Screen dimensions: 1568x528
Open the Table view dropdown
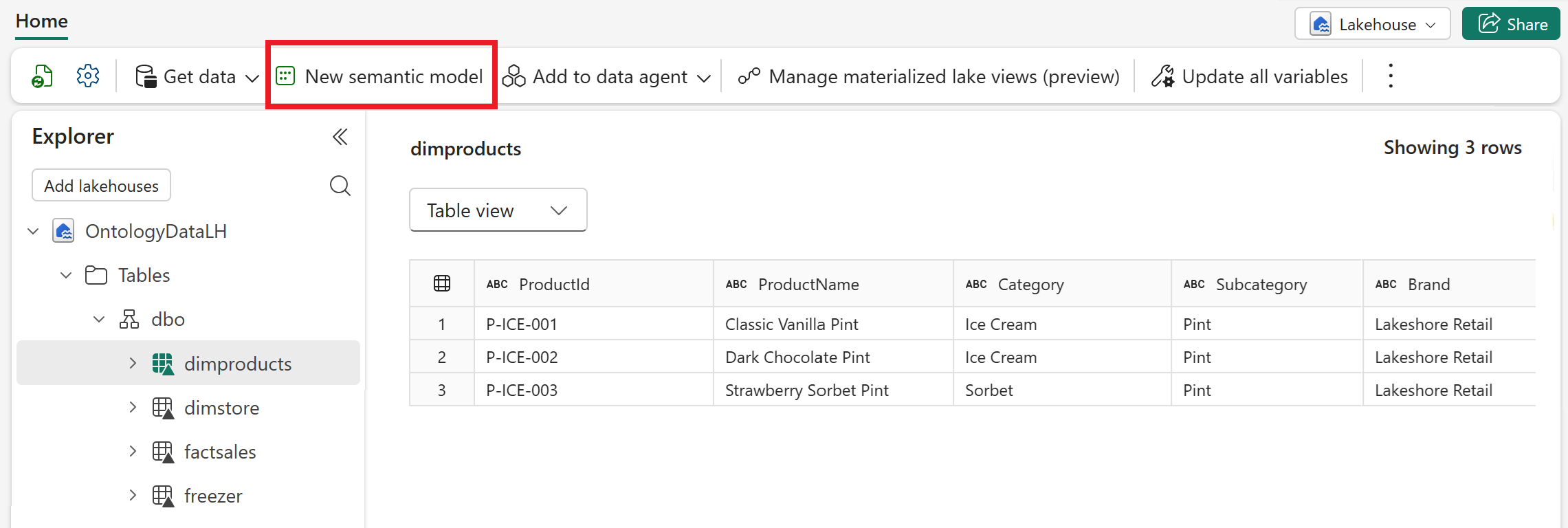pyautogui.click(x=498, y=210)
